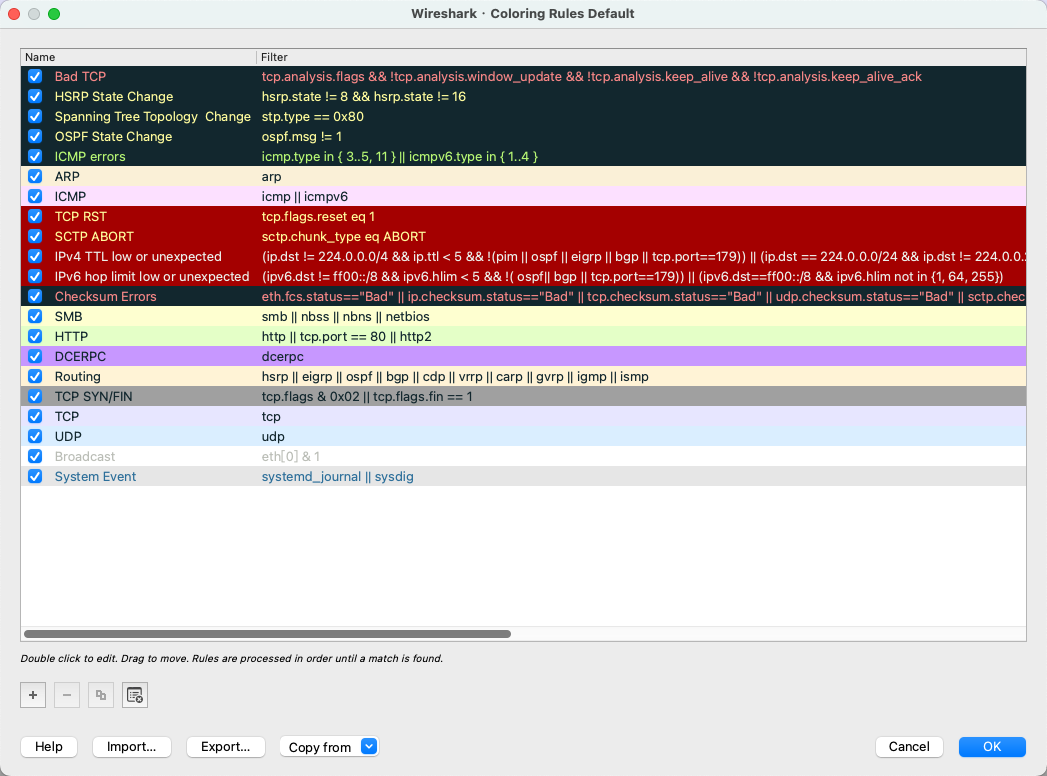
Task: Click the horizontal scrollbar thumb
Action: click(267, 634)
